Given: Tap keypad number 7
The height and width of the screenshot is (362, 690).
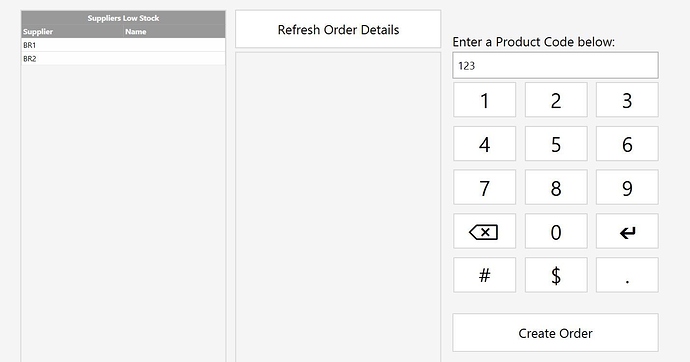Looking at the screenshot, I should click(x=484, y=187).
